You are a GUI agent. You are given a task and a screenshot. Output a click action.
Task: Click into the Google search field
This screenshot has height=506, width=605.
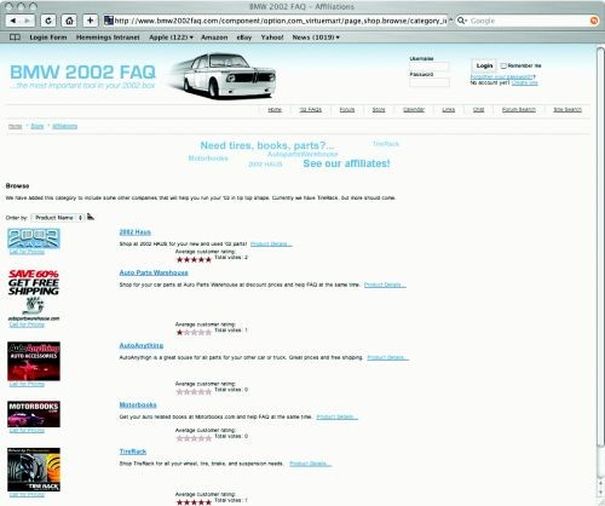pos(529,21)
